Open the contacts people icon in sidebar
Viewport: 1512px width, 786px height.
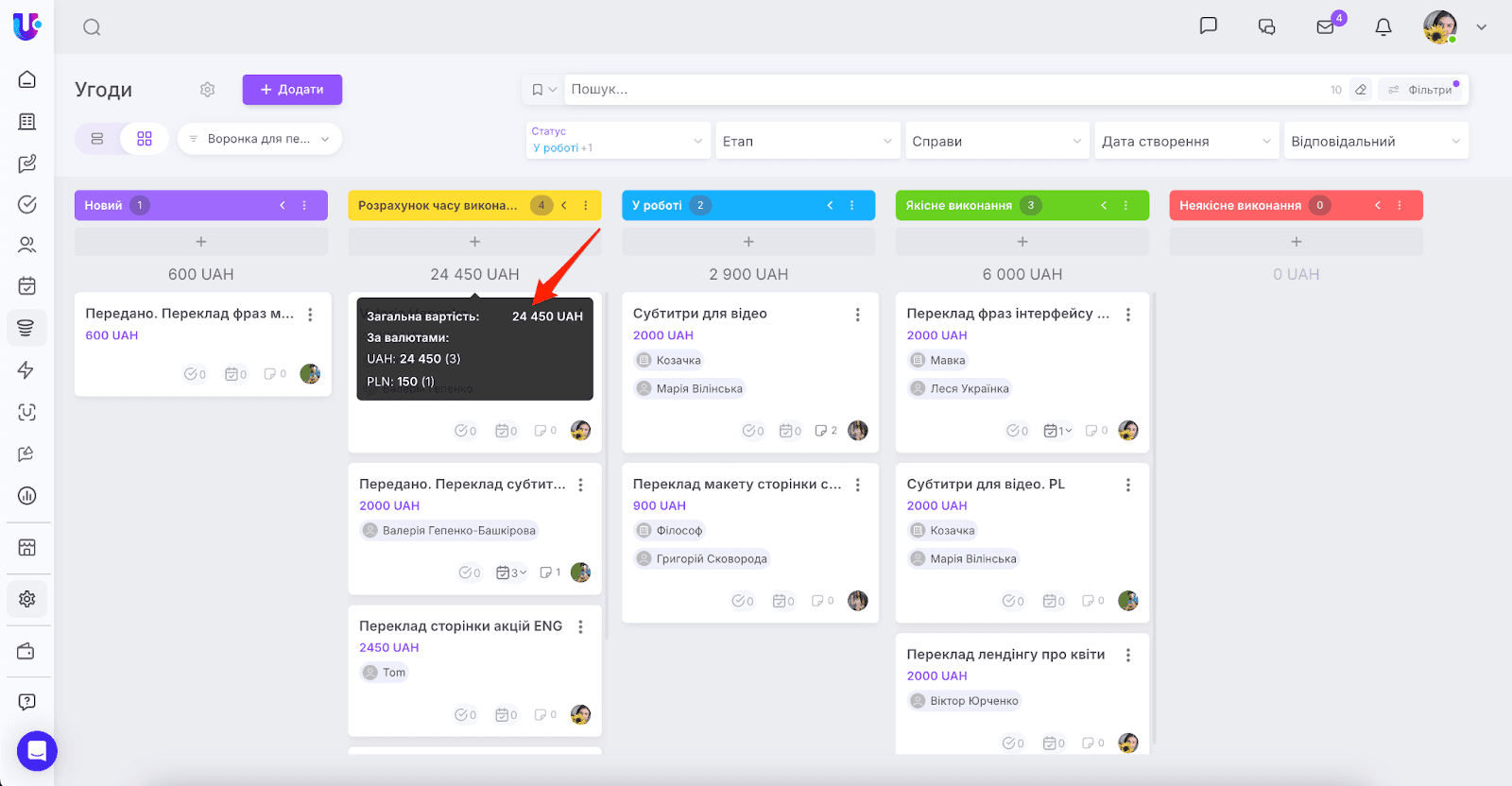click(x=27, y=245)
